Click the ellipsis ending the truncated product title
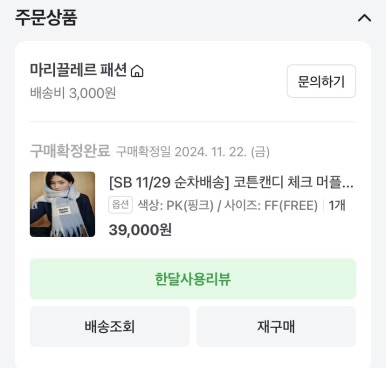 tap(348, 185)
